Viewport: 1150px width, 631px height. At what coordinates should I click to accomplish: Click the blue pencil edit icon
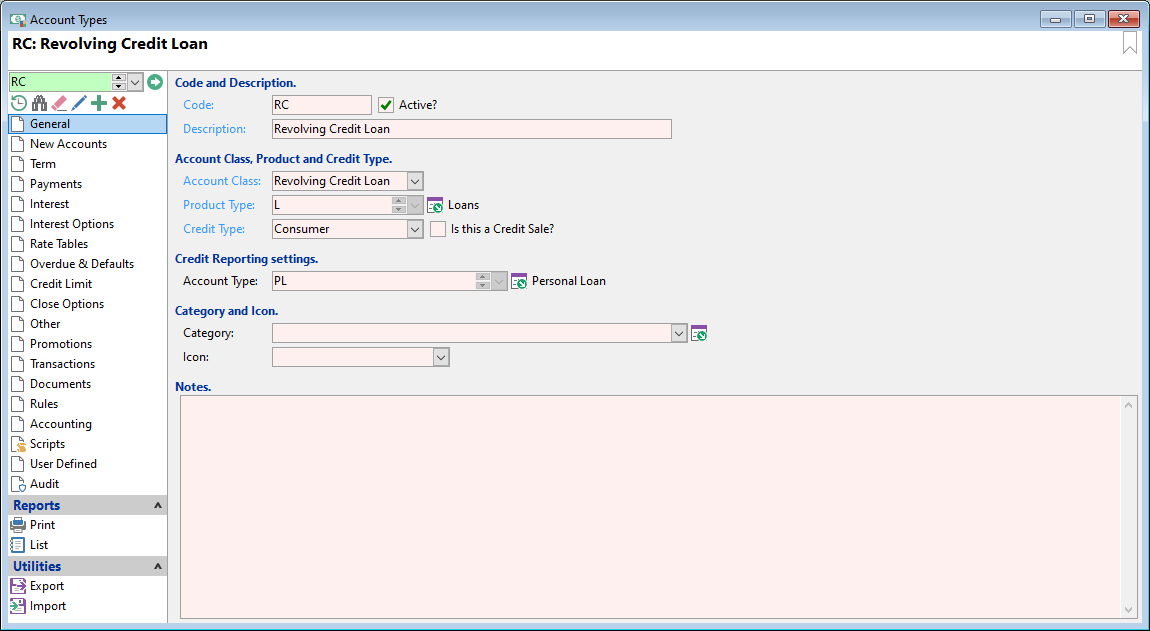click(x=79, y=103)
